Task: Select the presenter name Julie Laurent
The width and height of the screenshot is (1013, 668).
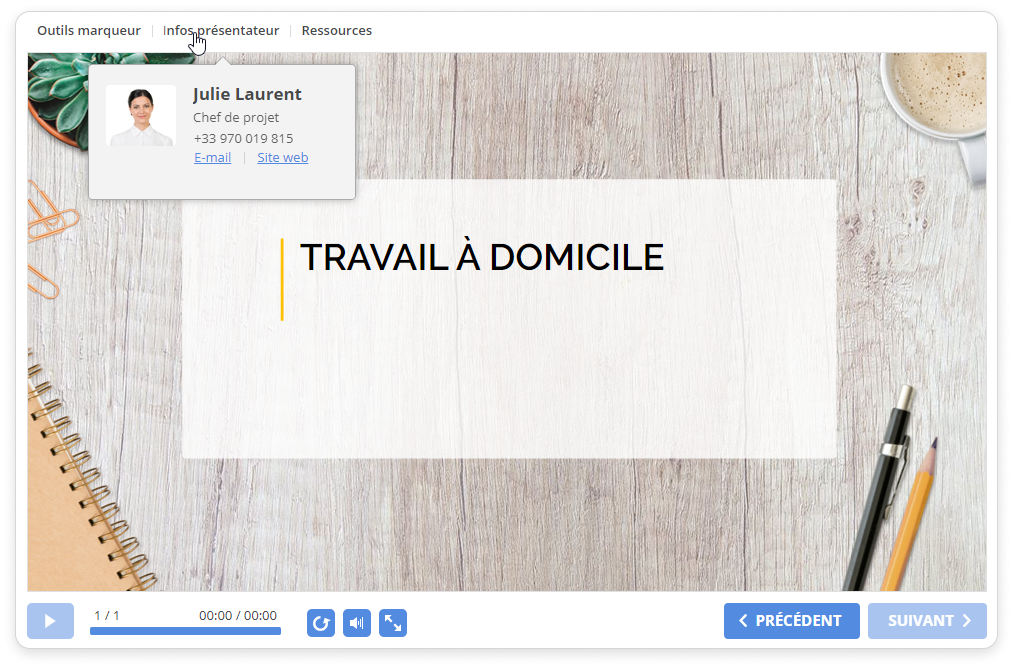Action: [247, 95]
